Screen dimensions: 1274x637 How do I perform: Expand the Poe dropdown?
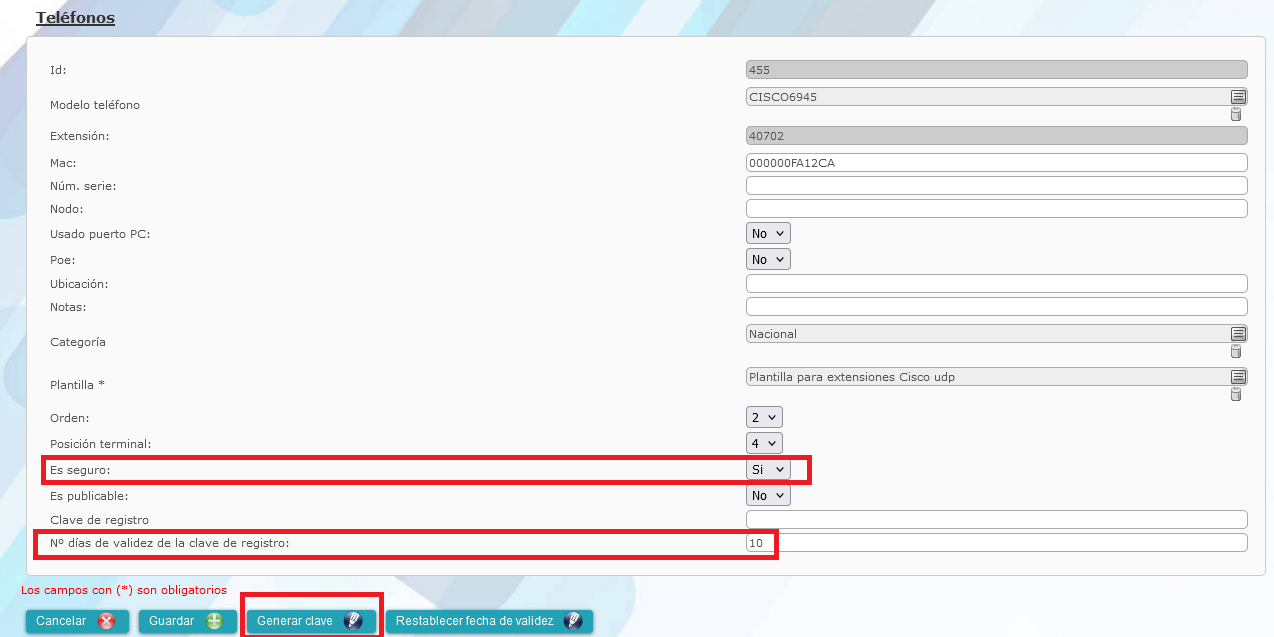pos(768,259)
